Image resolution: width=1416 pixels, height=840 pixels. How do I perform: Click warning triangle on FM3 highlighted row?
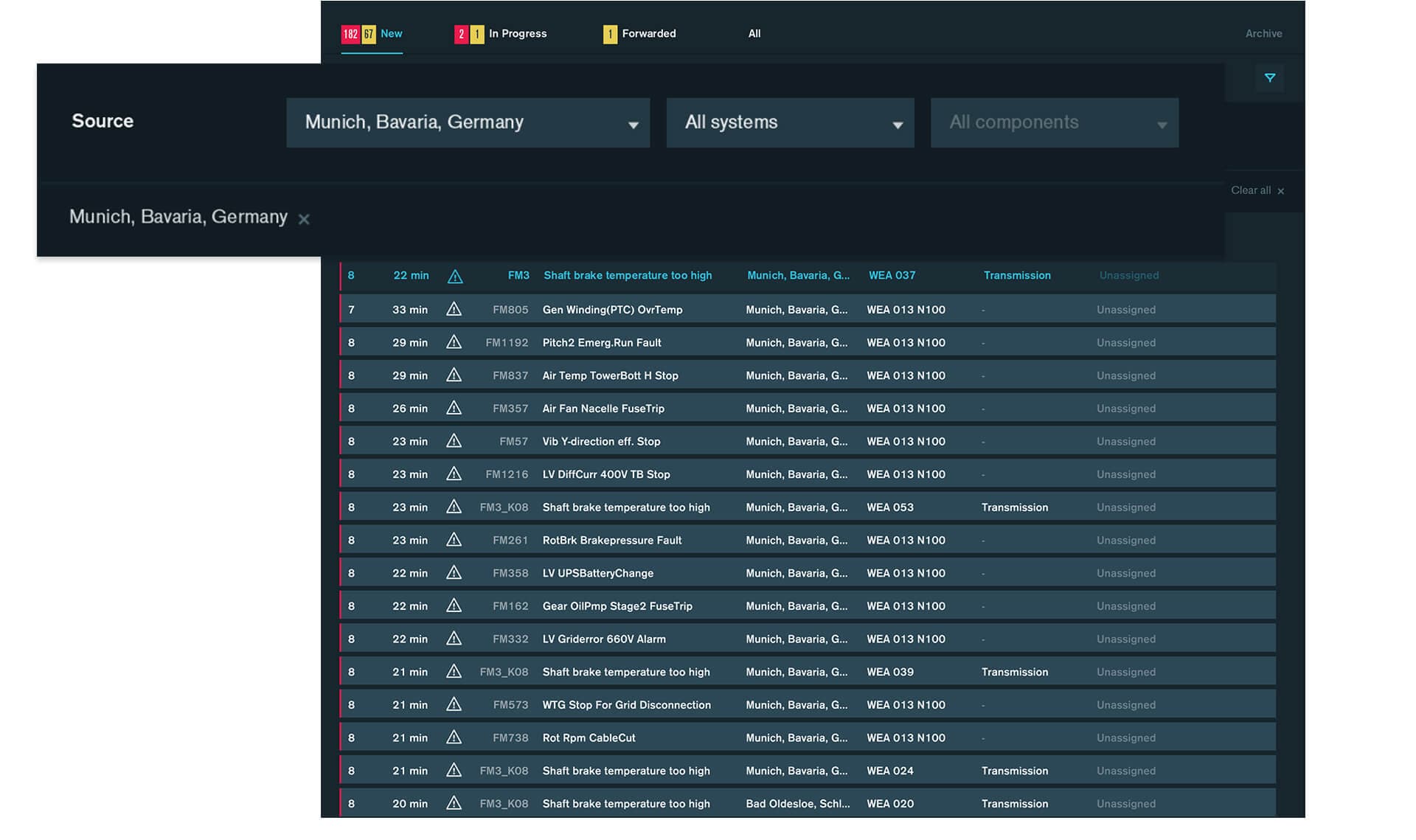tap(455, 277)
